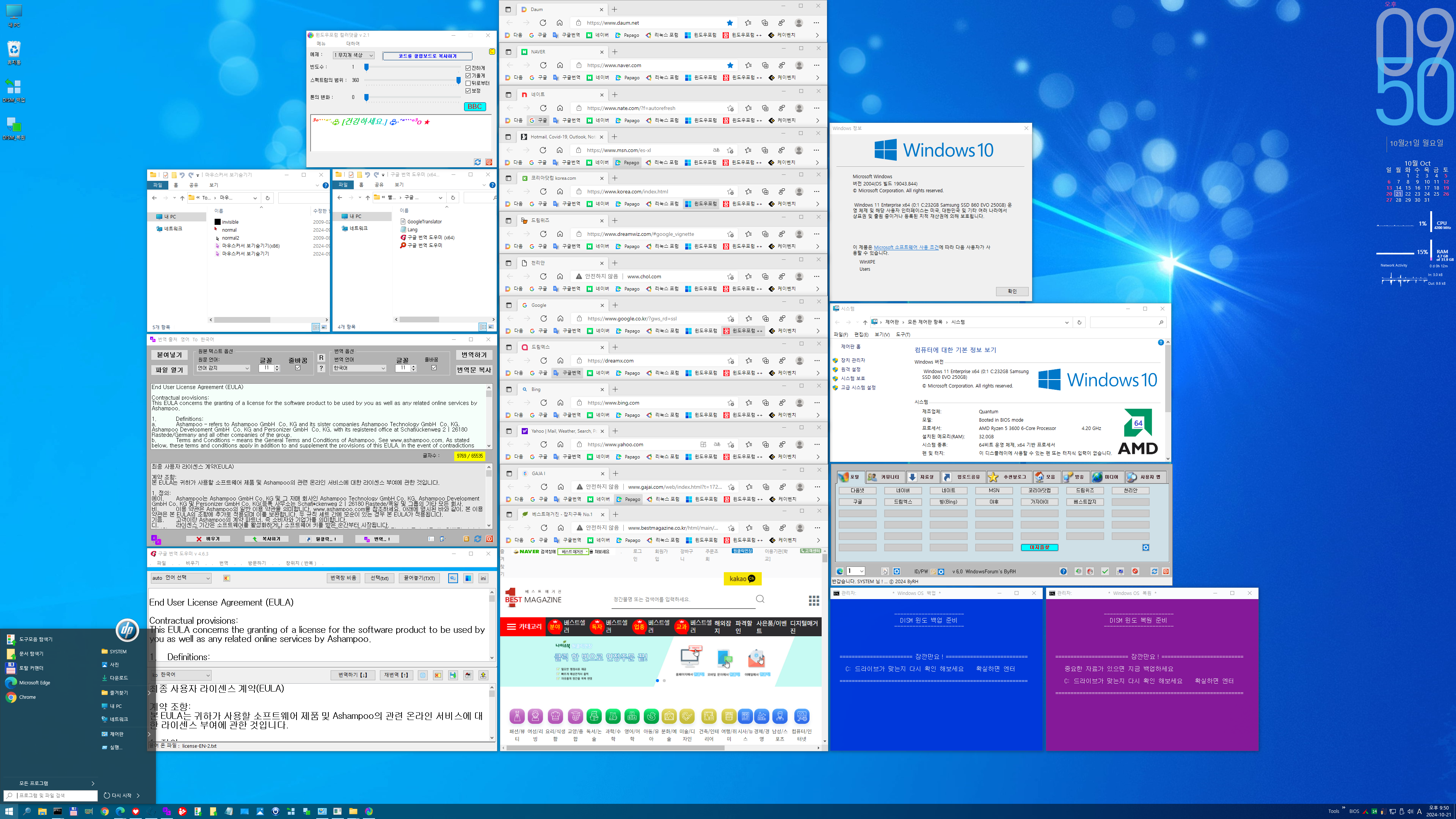
Task: Click the 스펙트럼의 범위 slider thumb
Action: coord(458,80)
